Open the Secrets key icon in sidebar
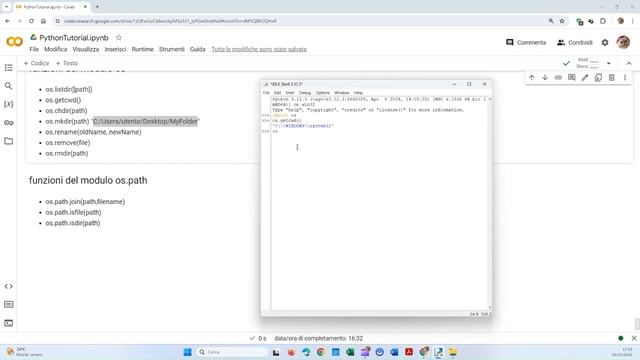The height and width of the screenshot is (360, 640). pos(9,122)
